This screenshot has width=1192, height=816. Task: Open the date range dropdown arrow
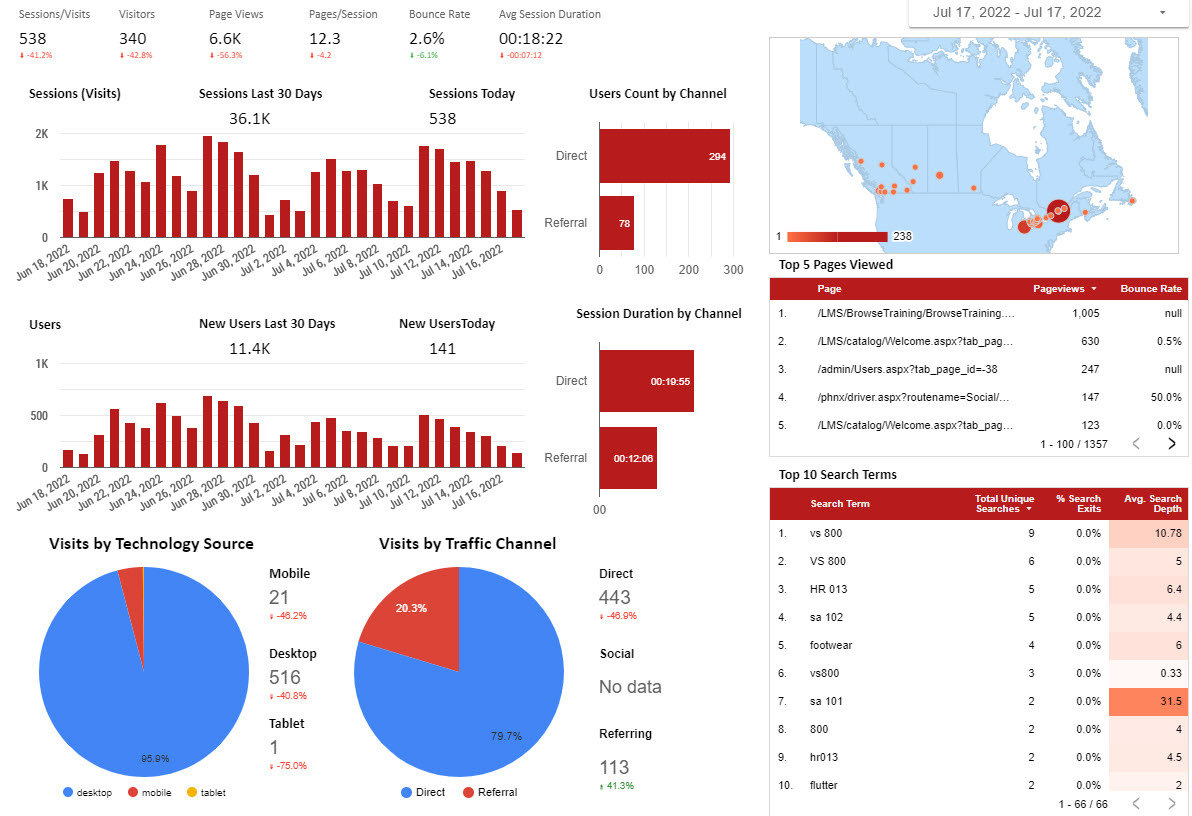(x=1162, y=13)
